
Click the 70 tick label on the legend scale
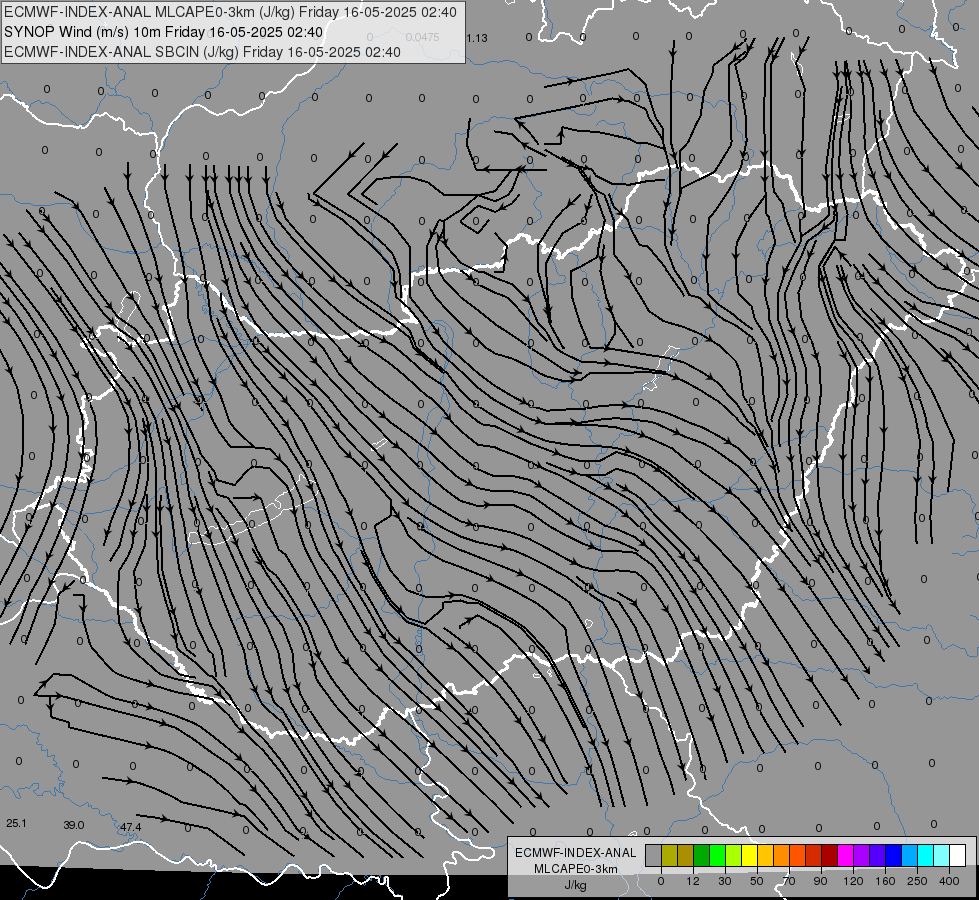789,881
